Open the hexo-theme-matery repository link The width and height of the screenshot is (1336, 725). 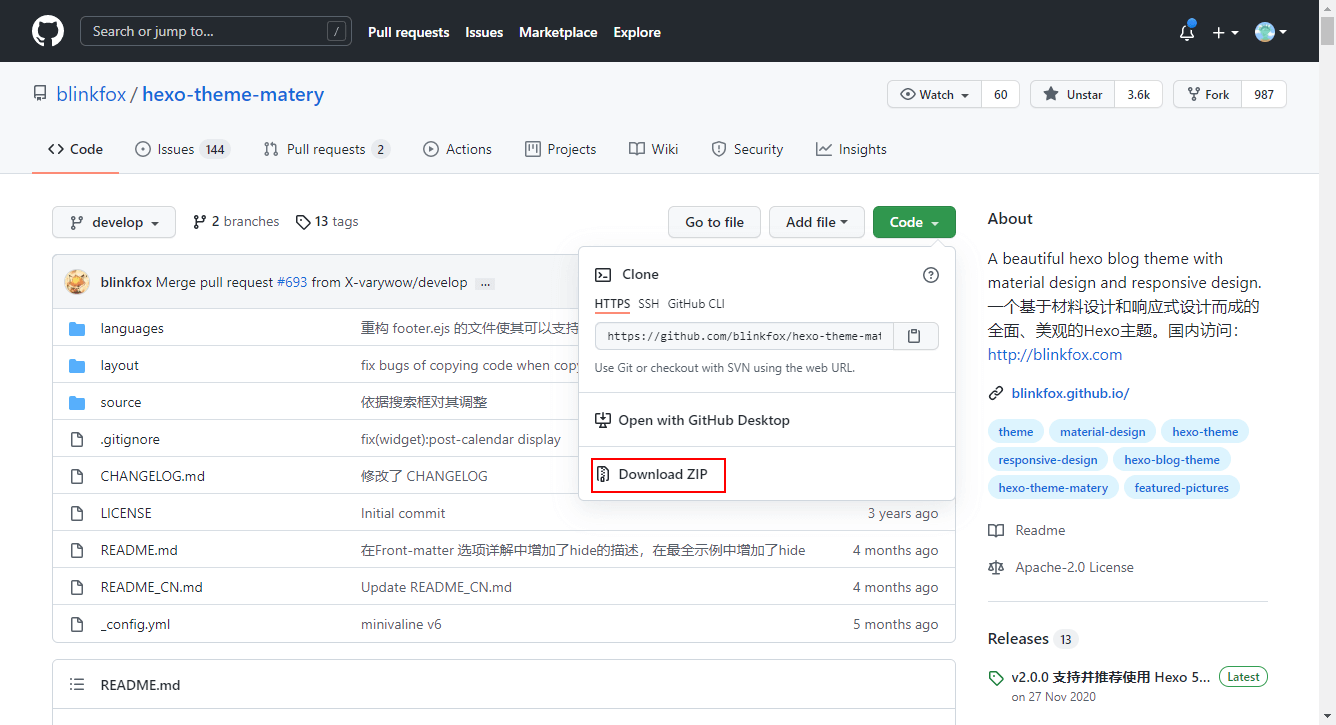[233, 94]
